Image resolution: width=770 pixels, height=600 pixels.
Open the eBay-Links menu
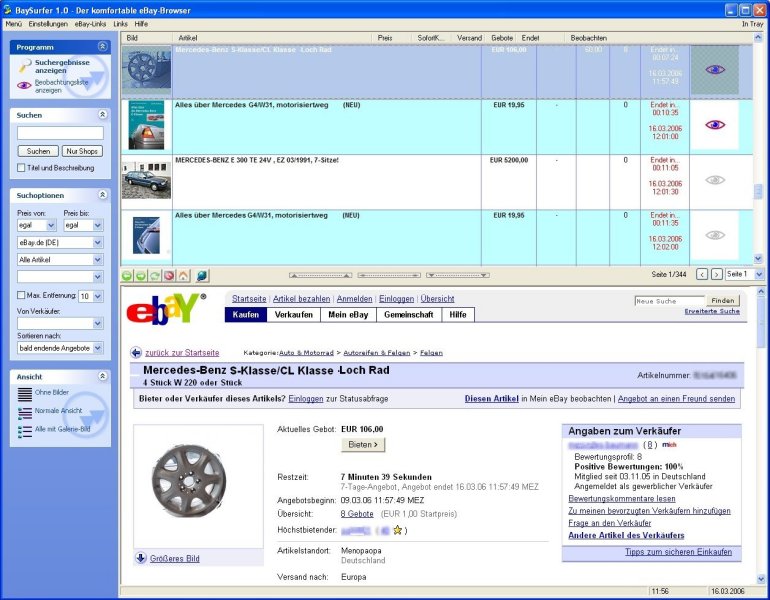(x=90, y=24)
